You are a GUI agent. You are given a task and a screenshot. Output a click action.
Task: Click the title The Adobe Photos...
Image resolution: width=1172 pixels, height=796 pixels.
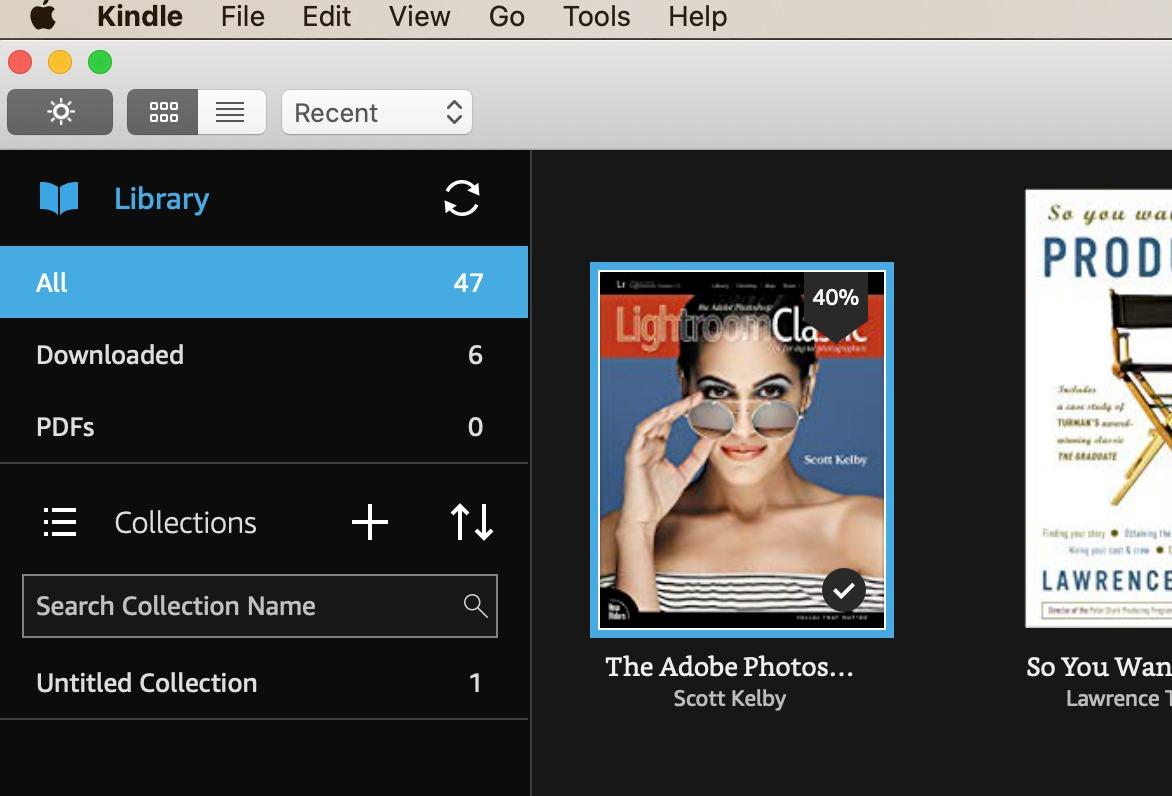(730, 667)
